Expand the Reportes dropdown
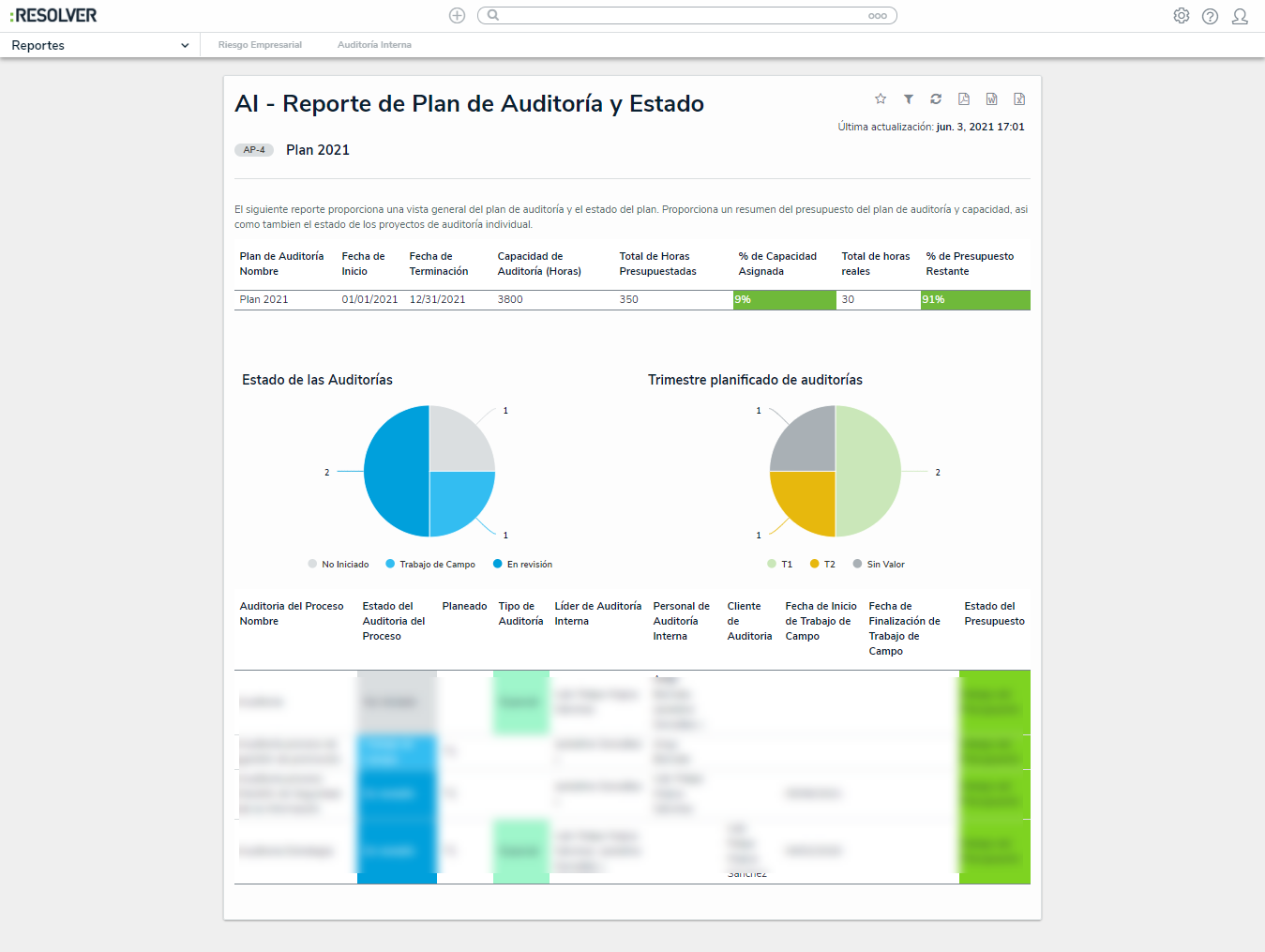This screenshot has width=1265, height=952. pyautogui.click(x=100, y=45)
